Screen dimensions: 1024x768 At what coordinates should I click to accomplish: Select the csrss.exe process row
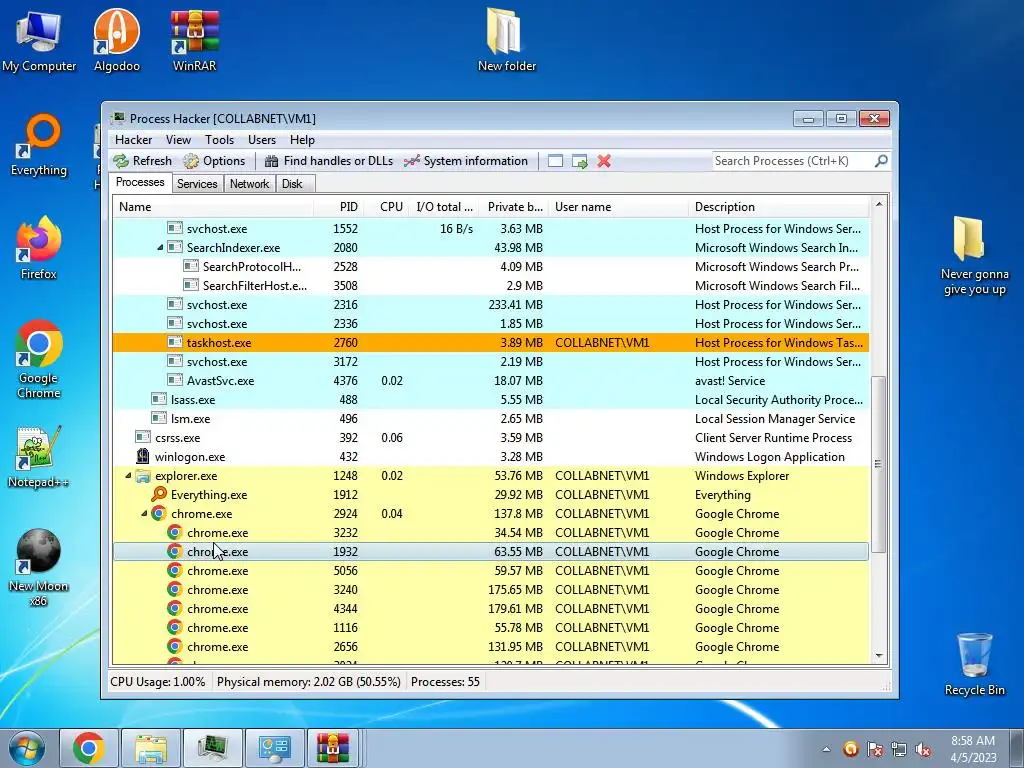[490, 438]
